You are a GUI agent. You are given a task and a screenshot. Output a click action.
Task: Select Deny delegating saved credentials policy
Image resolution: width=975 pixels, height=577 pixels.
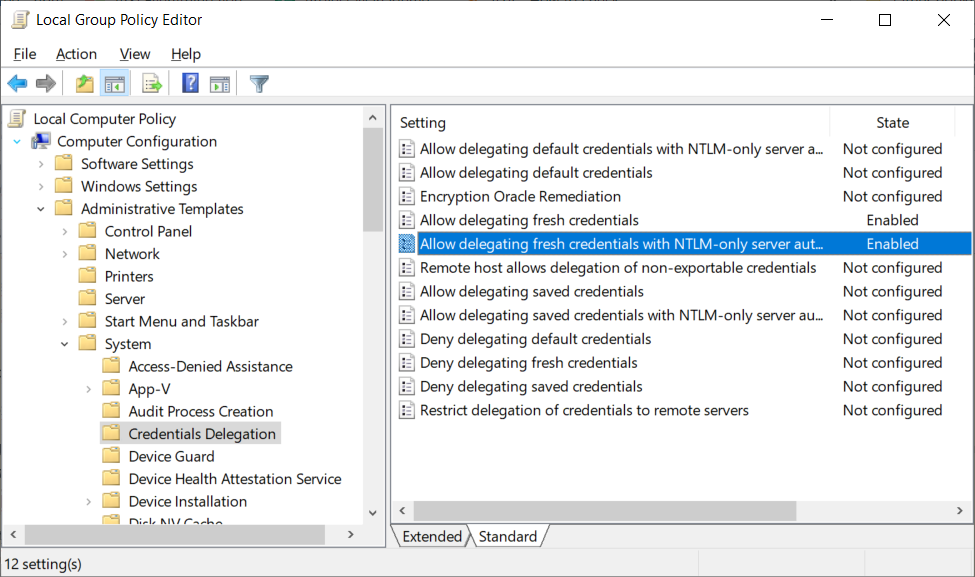(531, 387)
